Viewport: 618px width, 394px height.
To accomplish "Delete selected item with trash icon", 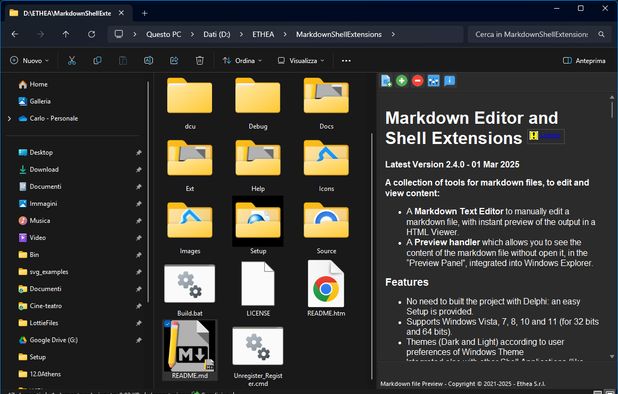I will (199, 61).
